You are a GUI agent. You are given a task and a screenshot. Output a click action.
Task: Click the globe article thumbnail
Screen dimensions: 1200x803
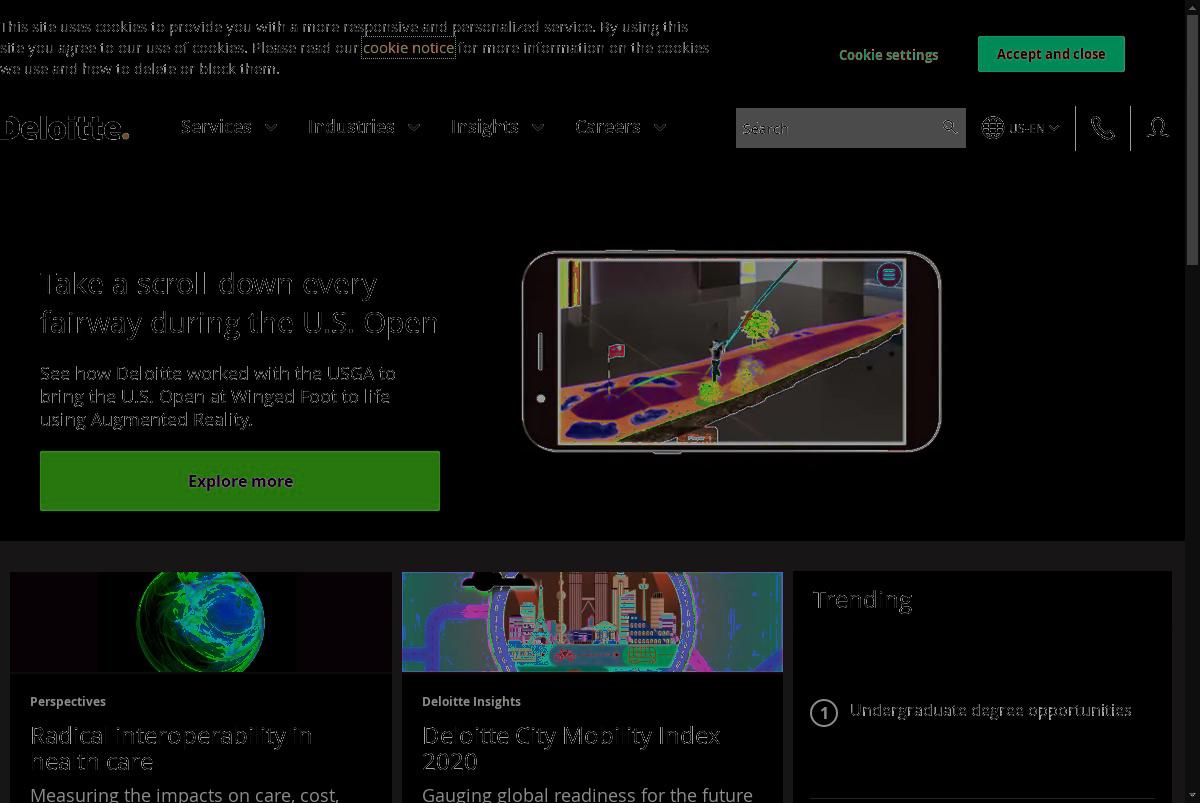pyautogui.click(x=201, y=622)
